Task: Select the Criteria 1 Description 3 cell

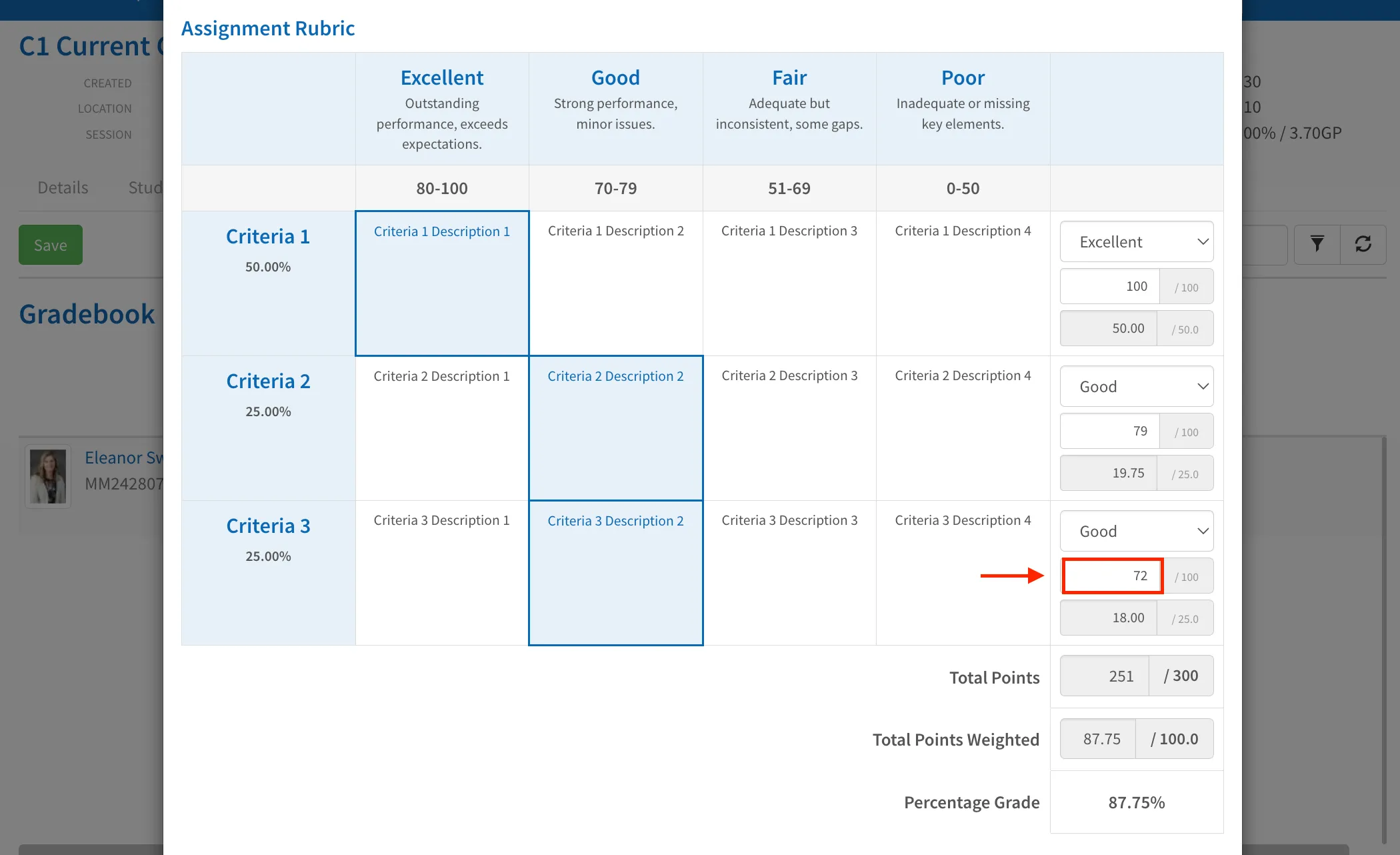Action: click(789, 283)
